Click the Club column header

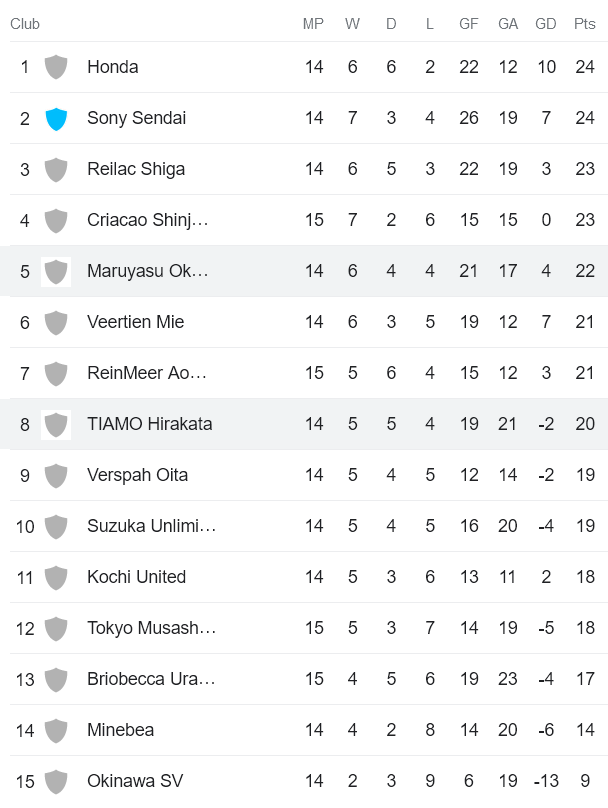click(25, 24)
